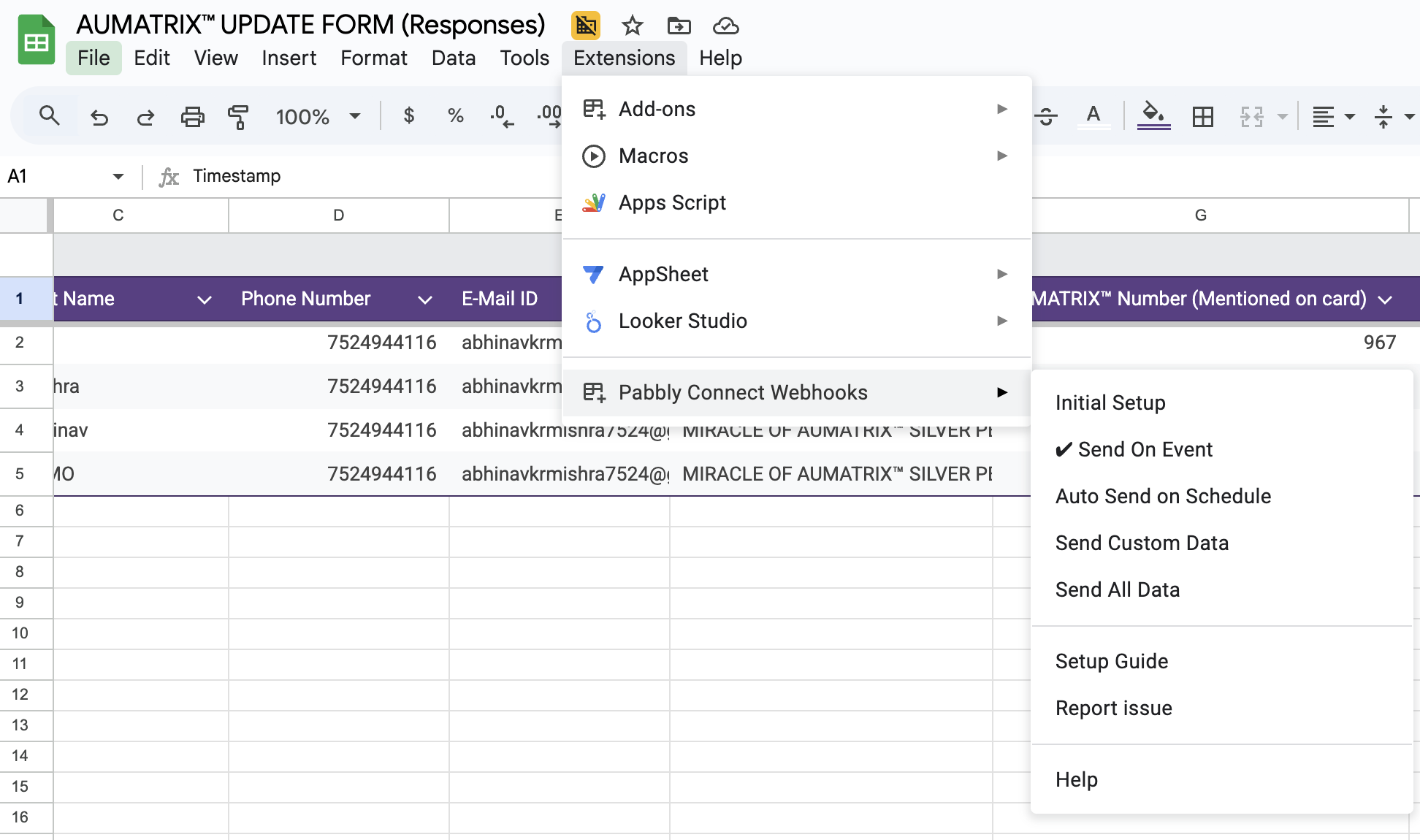Open Phone Number column filter dropdown

tap(424, 299)
